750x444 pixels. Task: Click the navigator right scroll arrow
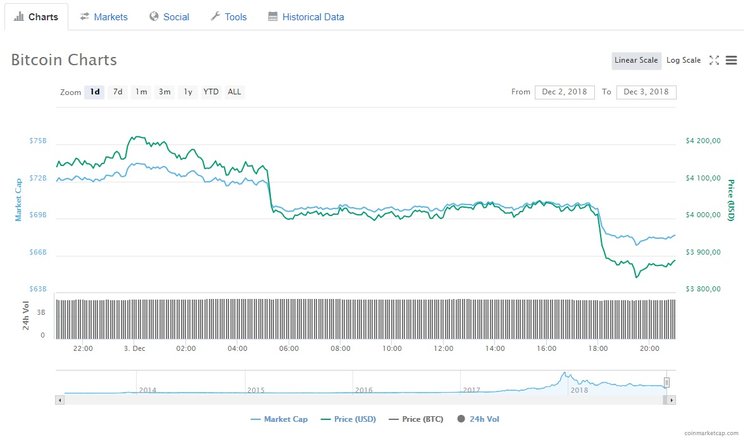coord(672,400)
